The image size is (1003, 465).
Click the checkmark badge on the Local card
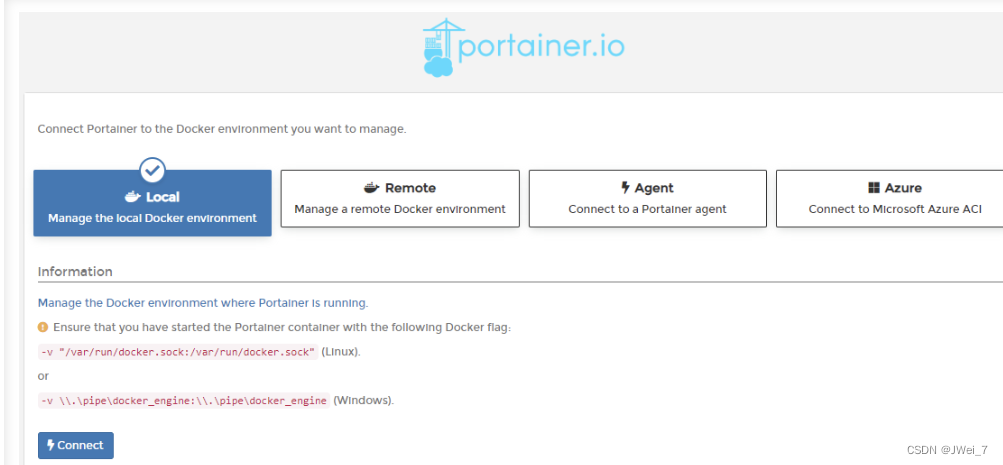point(152,170)
